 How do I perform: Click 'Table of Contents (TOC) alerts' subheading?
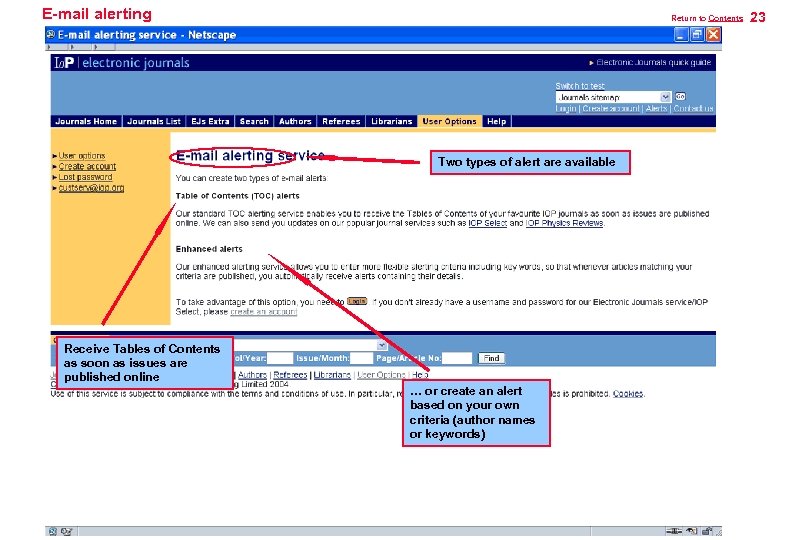coord(237,196)
